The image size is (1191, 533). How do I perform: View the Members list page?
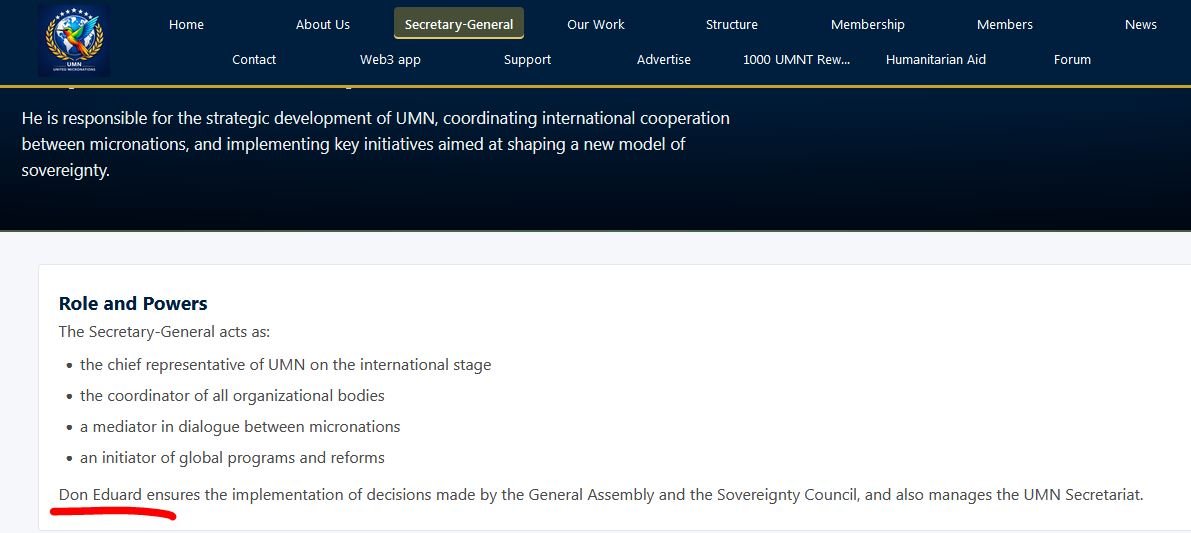click(x=1005, y=25)
